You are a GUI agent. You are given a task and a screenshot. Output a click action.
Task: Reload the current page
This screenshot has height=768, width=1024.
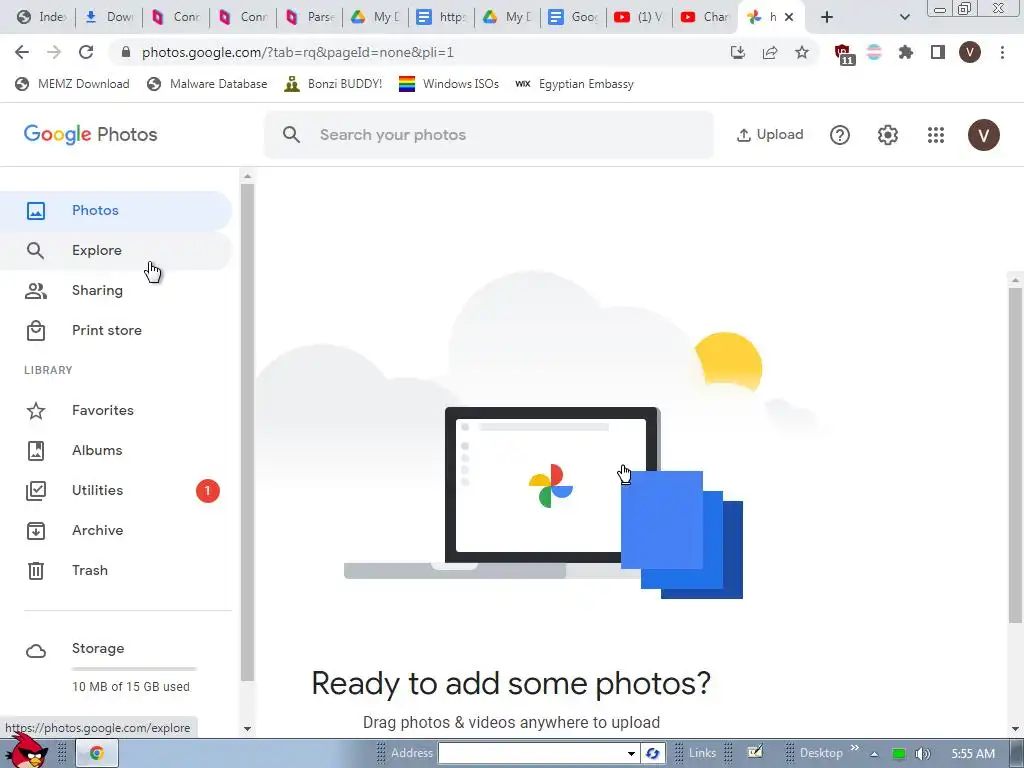86,52
